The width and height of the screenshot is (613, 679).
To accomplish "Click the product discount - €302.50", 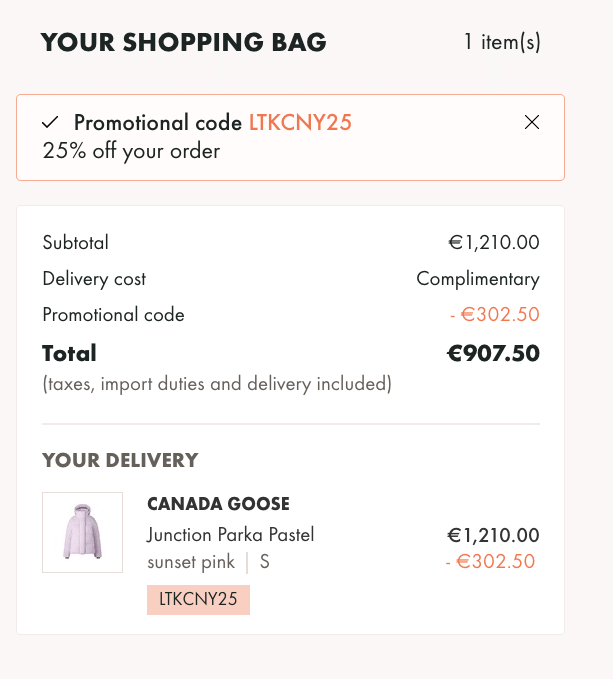I will pyautogui.click(x=490, y=562).
